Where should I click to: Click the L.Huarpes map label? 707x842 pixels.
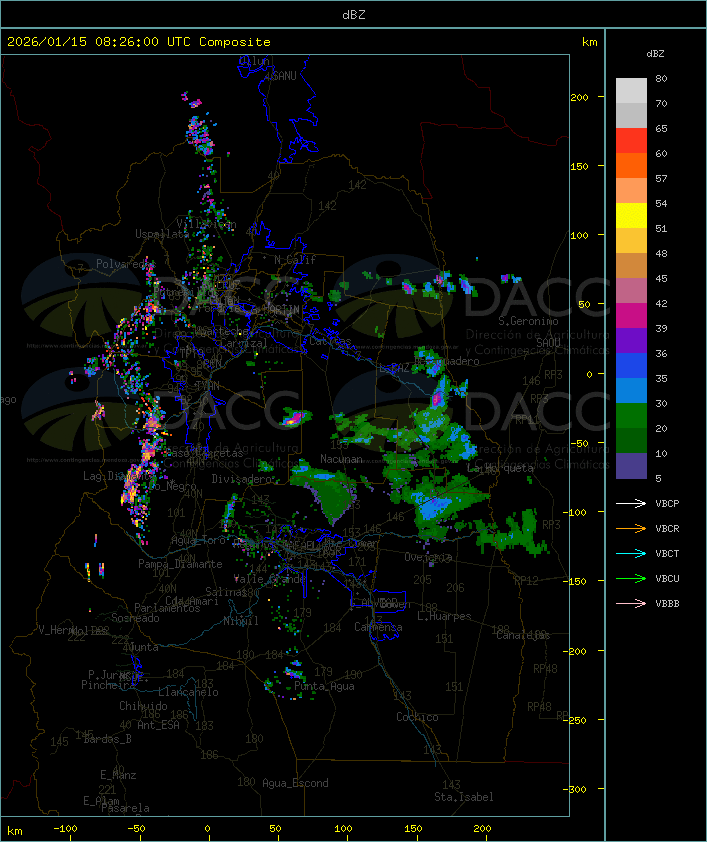click(x=444, y=616)
